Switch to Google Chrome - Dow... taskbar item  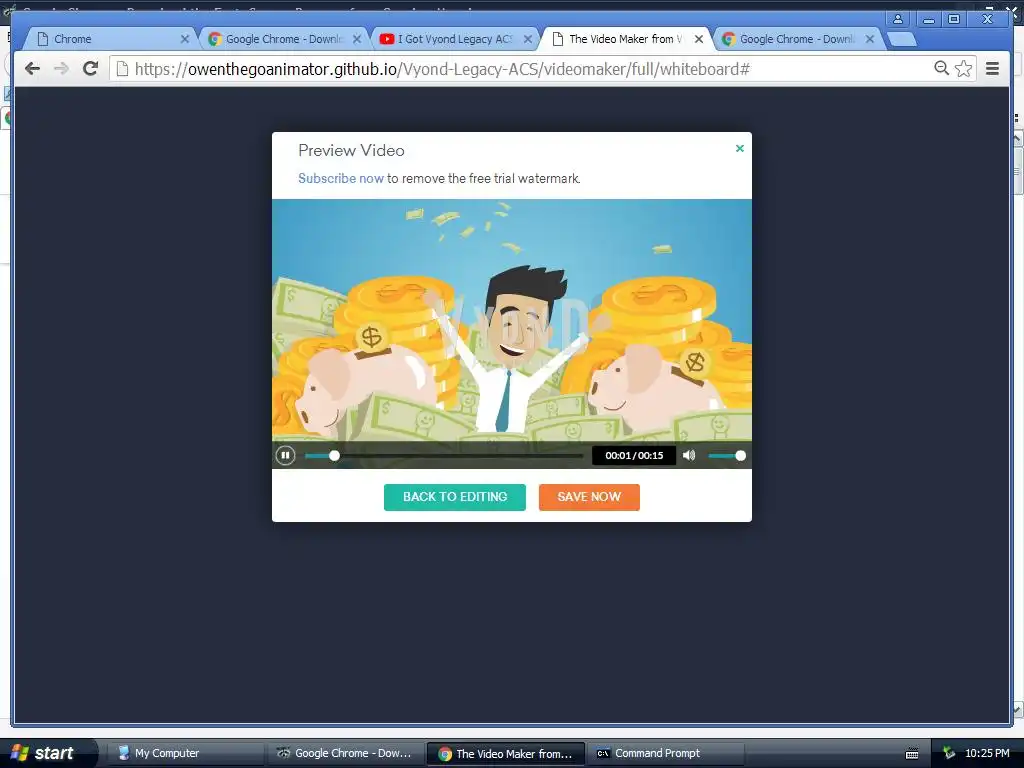(x=345, y=754)
